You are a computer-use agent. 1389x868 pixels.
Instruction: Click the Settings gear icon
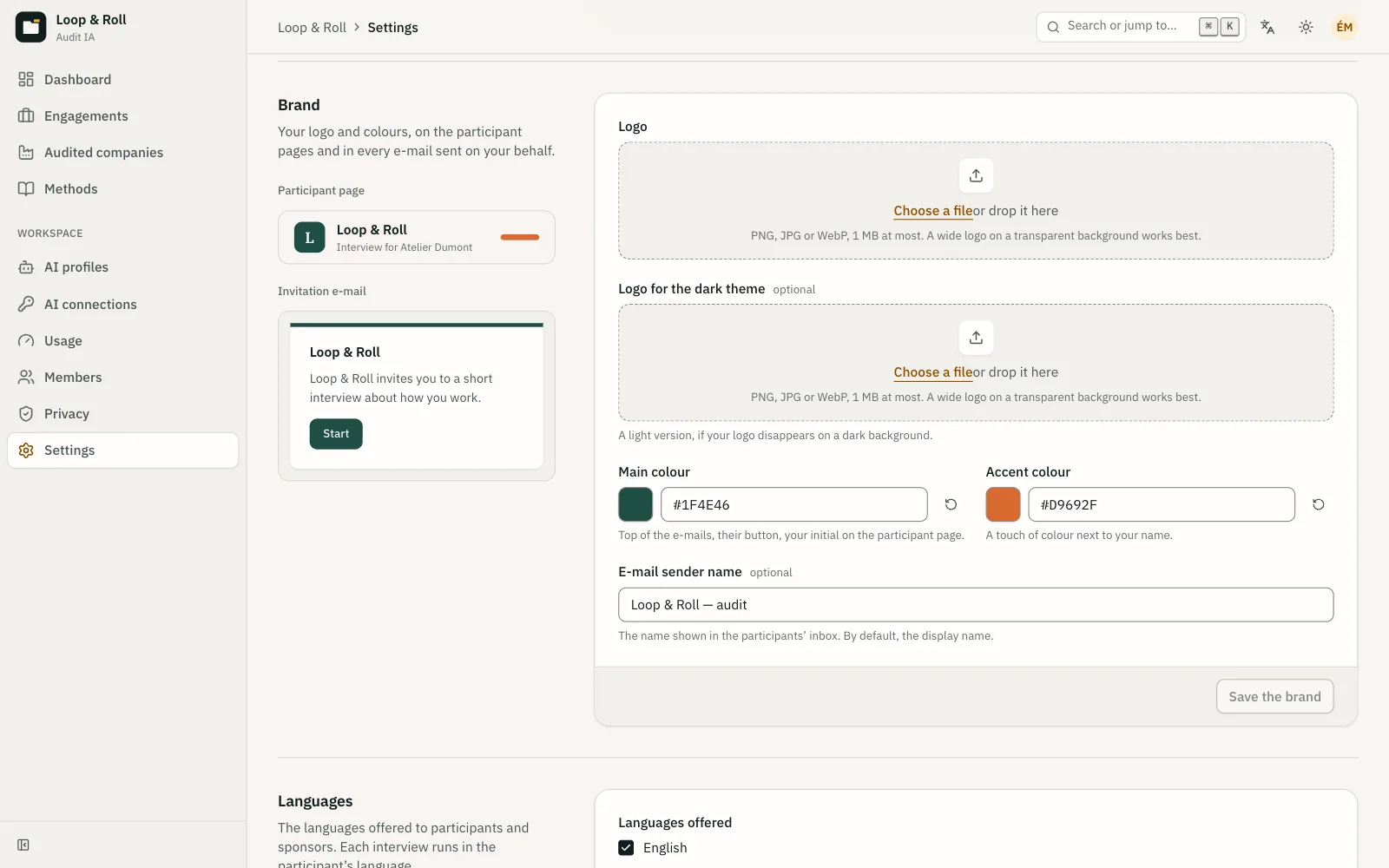pos(26,450)
